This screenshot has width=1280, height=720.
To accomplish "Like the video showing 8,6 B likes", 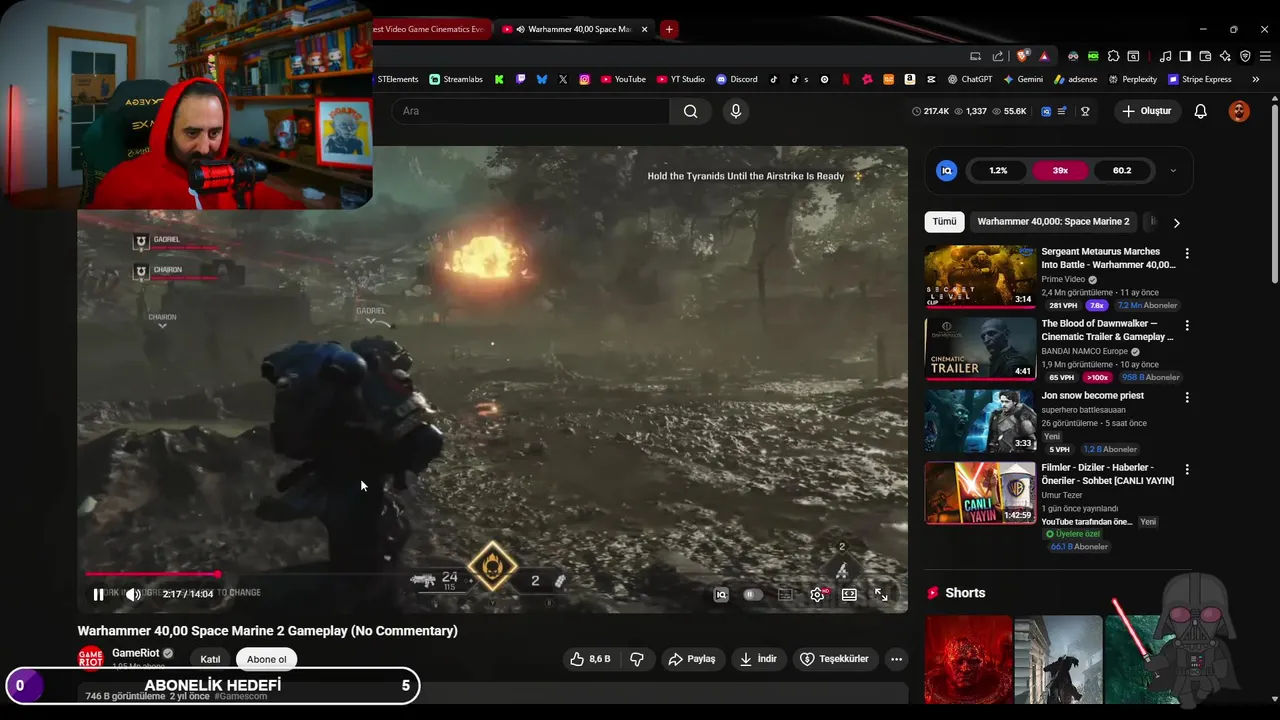I will point(590,659).
